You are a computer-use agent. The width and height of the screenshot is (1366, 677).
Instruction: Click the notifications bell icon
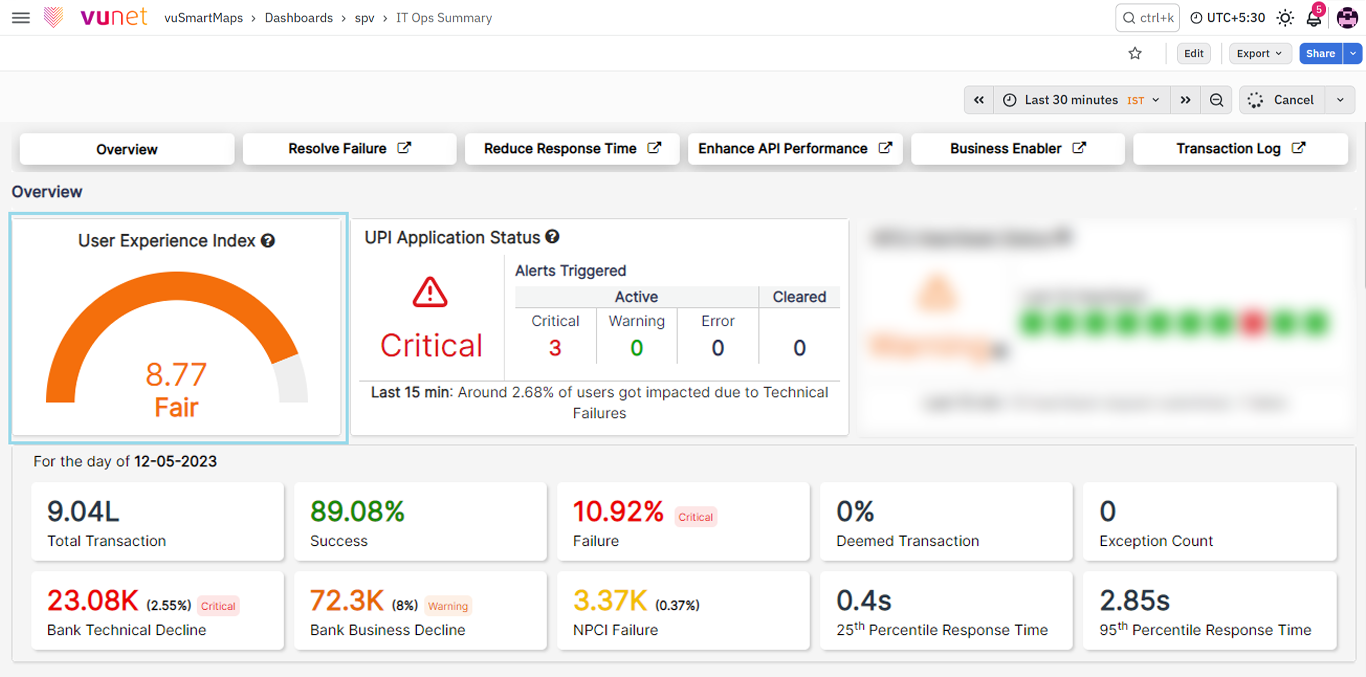1314,18
